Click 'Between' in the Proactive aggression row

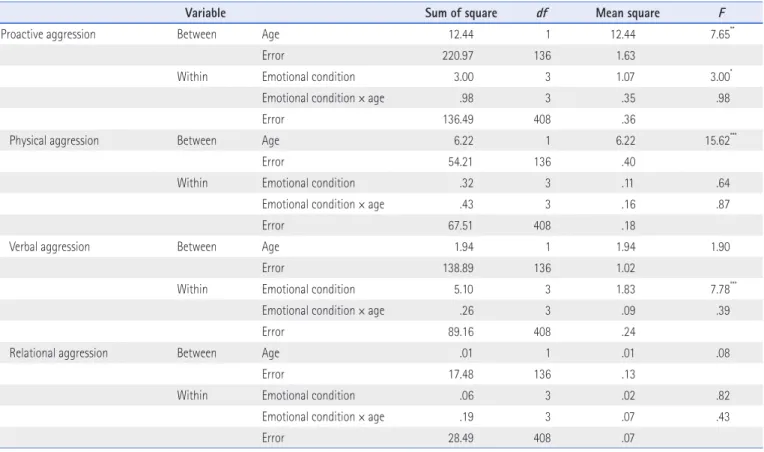196,35
